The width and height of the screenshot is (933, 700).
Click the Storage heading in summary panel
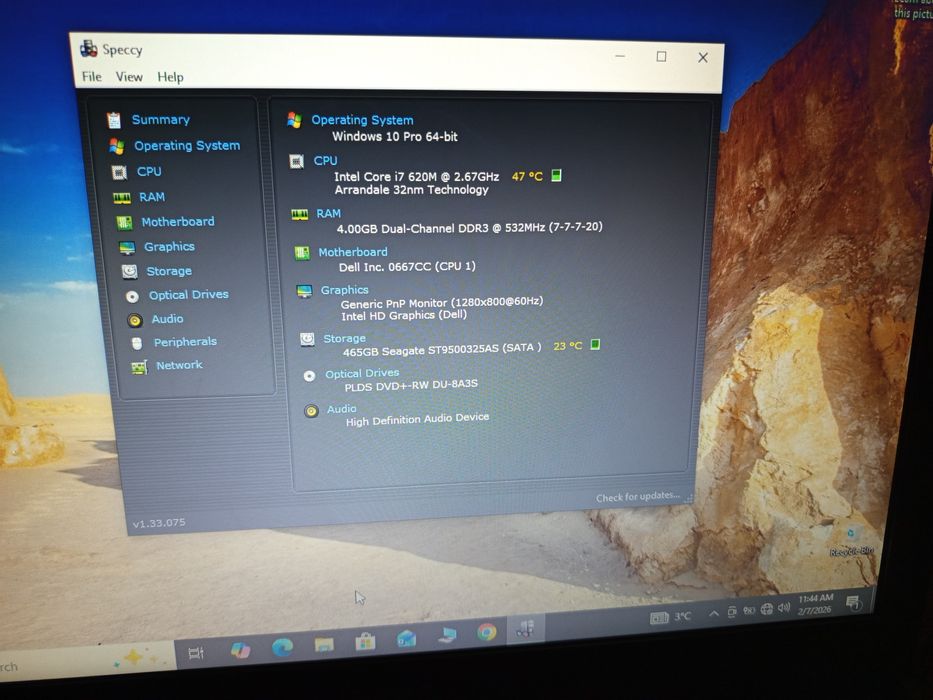[x=345, y=338]
